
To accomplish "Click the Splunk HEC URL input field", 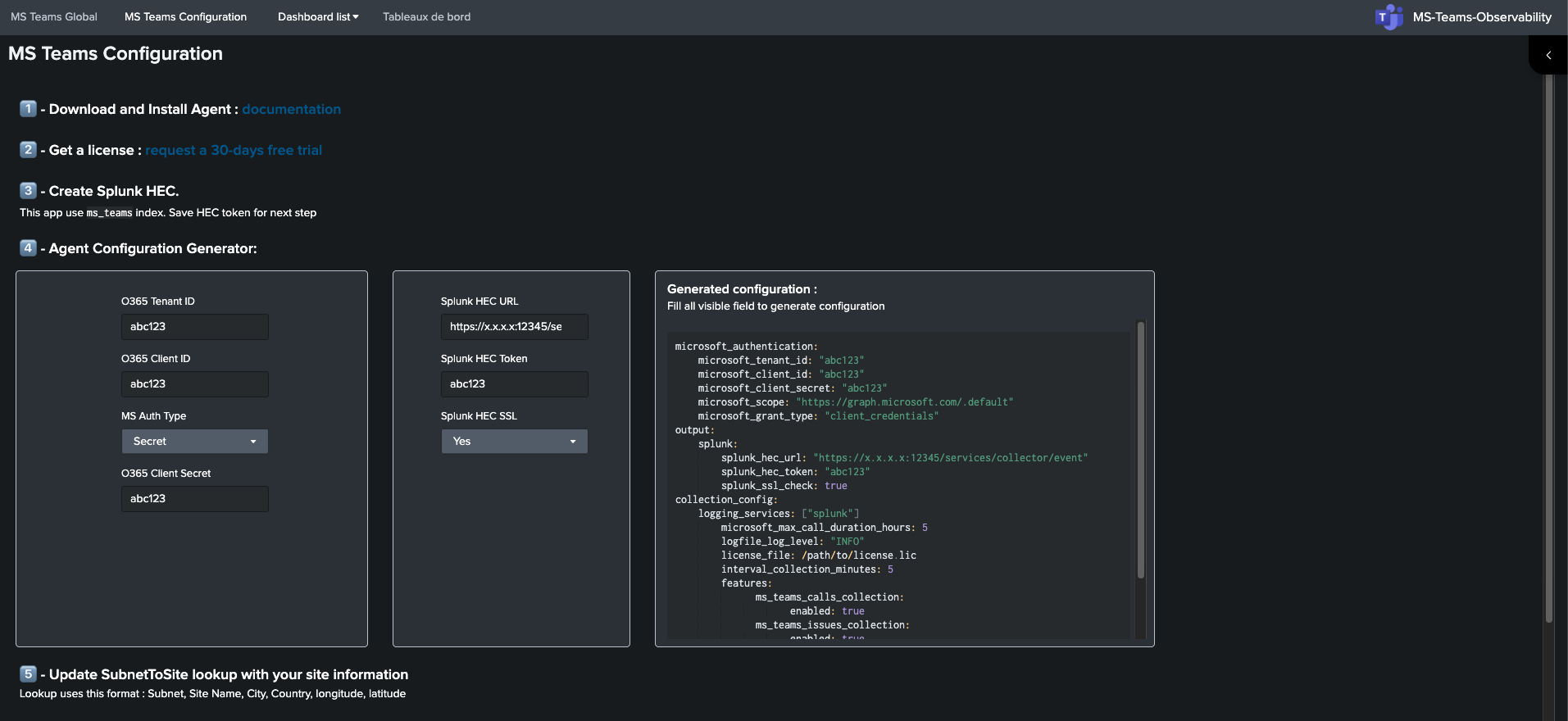I will click(515, 327).
